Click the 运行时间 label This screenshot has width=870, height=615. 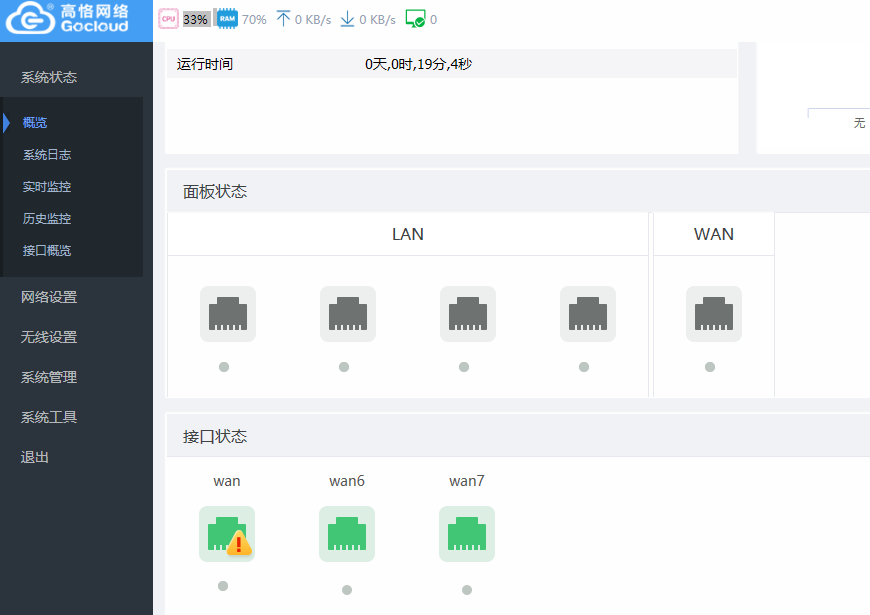205,64
